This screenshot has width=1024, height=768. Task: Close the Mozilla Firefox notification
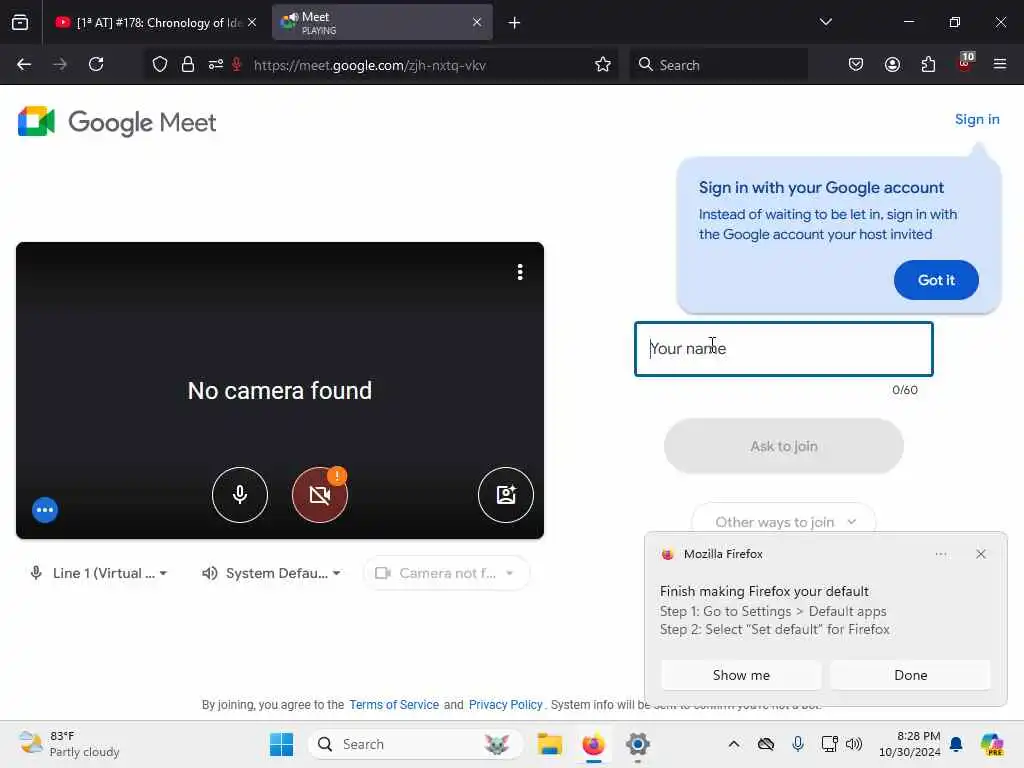tap(981, 554)
